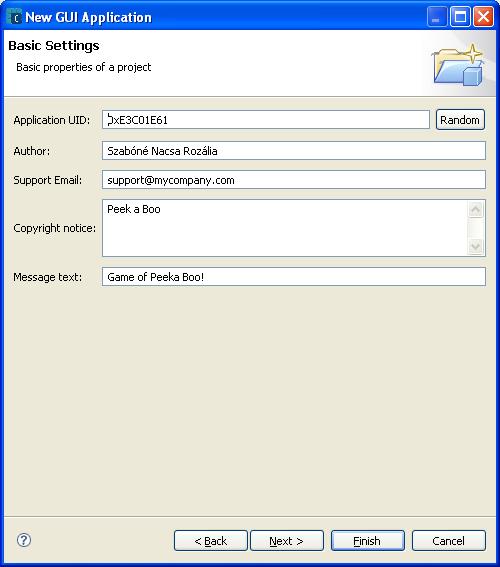Open the help question mark icon
This screenshot has width=500, height=567.
point(24,540)
